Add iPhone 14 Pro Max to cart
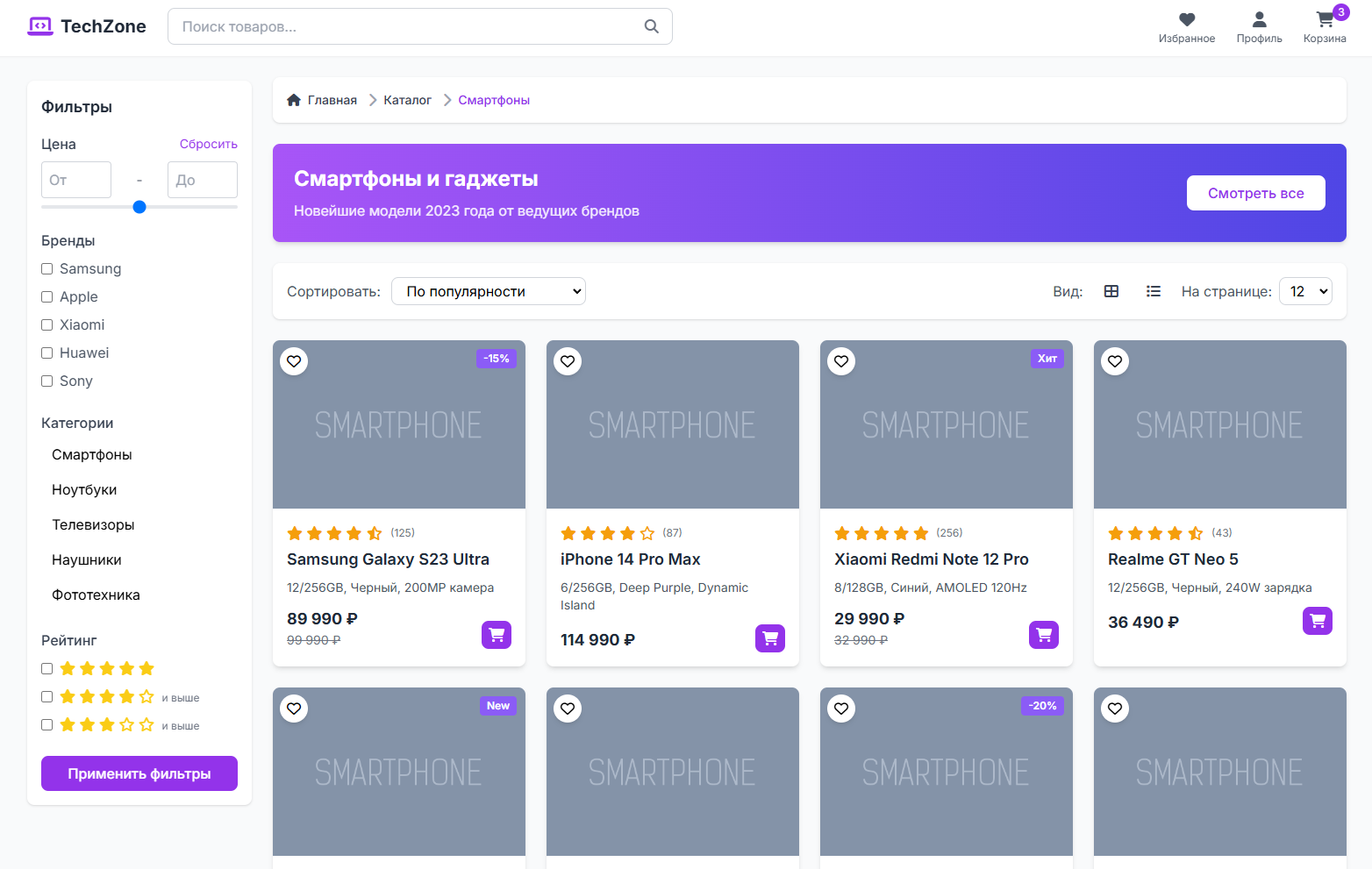This screenshot has width=1372, height=869. pos(770,638)
